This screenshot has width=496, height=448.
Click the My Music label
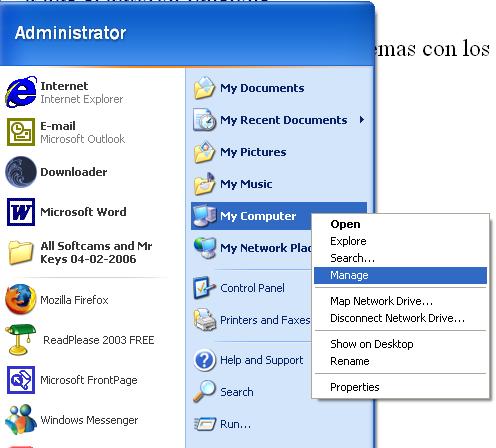click(x=246, y=184)
